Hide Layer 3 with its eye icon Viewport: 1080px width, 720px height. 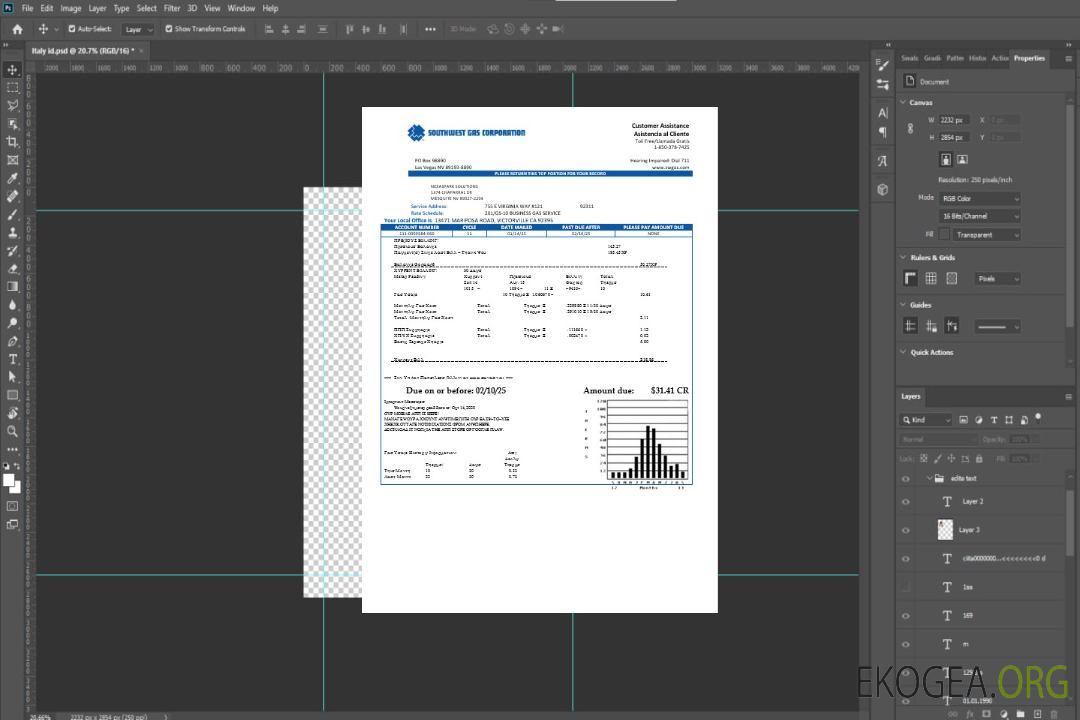(x=906, y=531)
